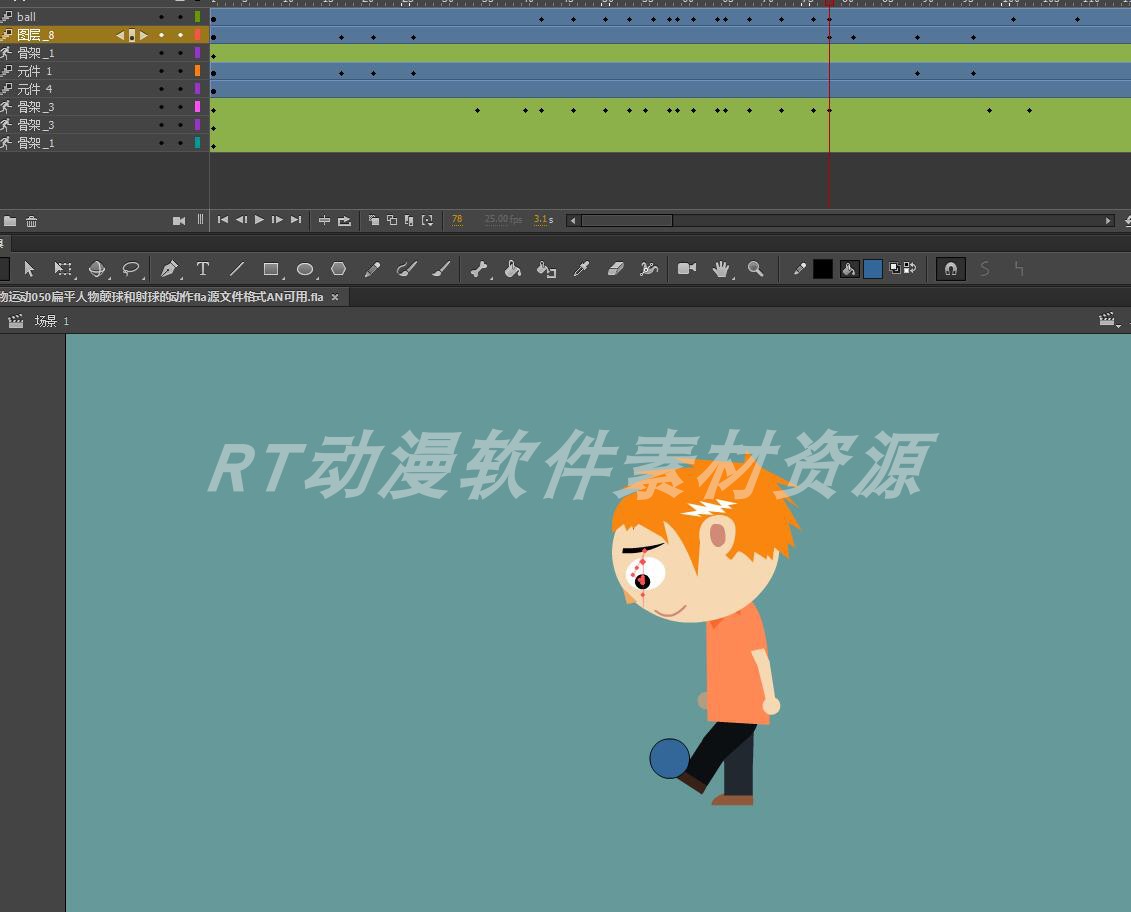
Task: Go to next keyframe on 图层_8
Action: tap(144, 35)
